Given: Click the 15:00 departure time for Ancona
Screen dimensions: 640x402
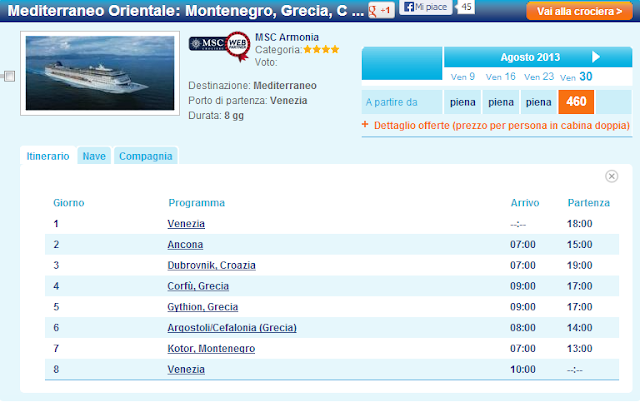Looking at the screenshot, I should click(580, 244).
